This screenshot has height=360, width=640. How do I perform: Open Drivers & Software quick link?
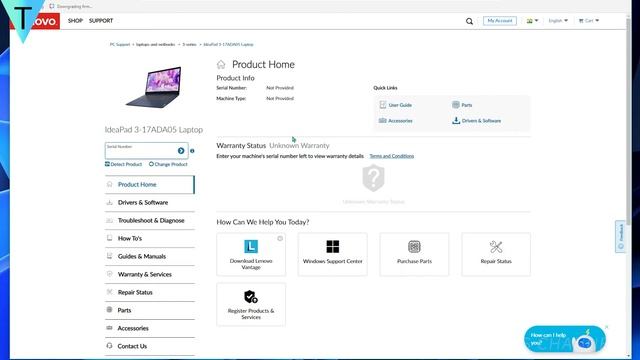(476, 121)
